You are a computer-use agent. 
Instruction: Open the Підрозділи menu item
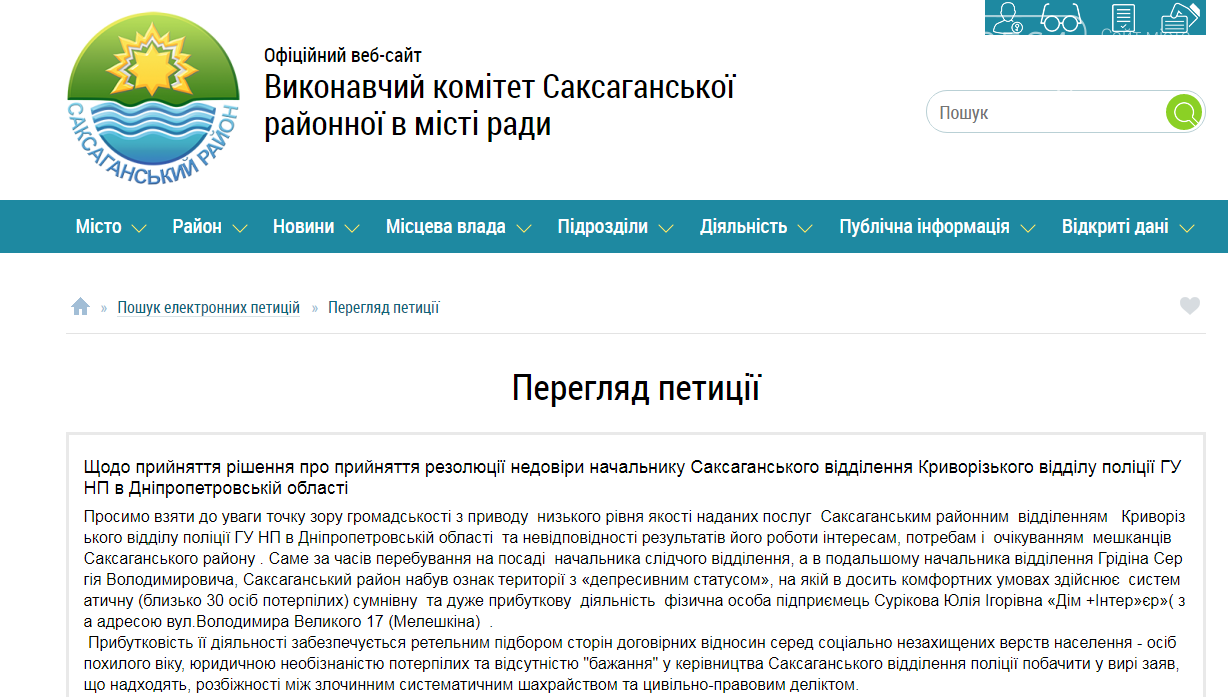(603, 227)
